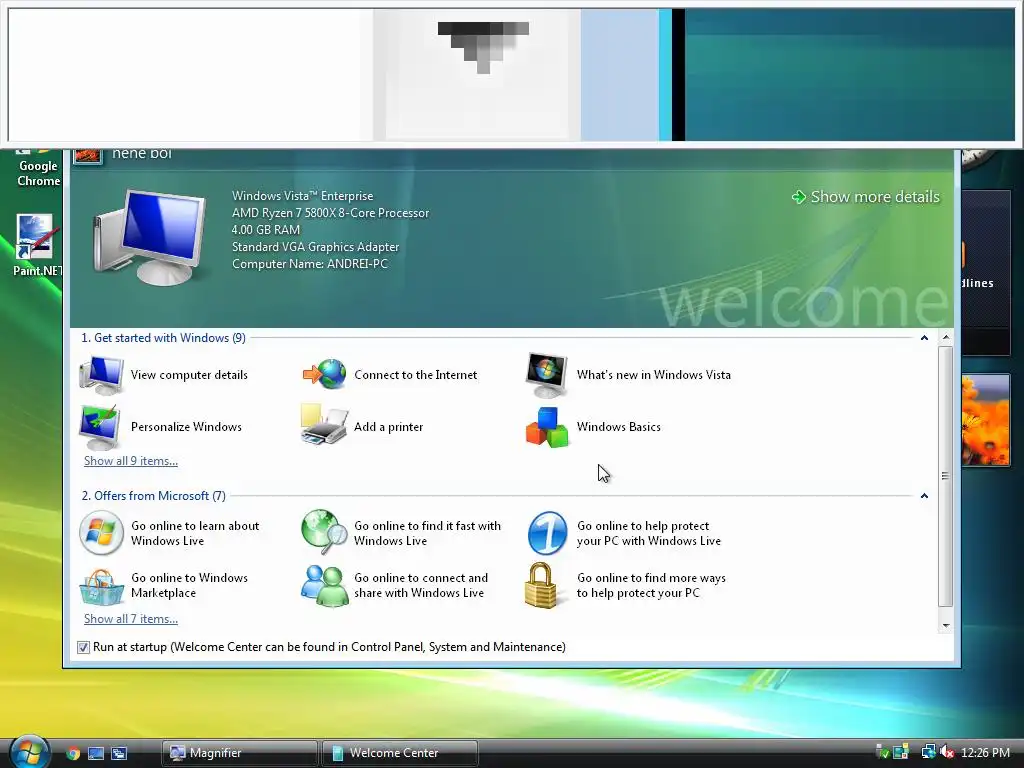The height and width of the screenshot is (768, 1024).
Task: Select Go online to find it fast text
Action: 427,533
